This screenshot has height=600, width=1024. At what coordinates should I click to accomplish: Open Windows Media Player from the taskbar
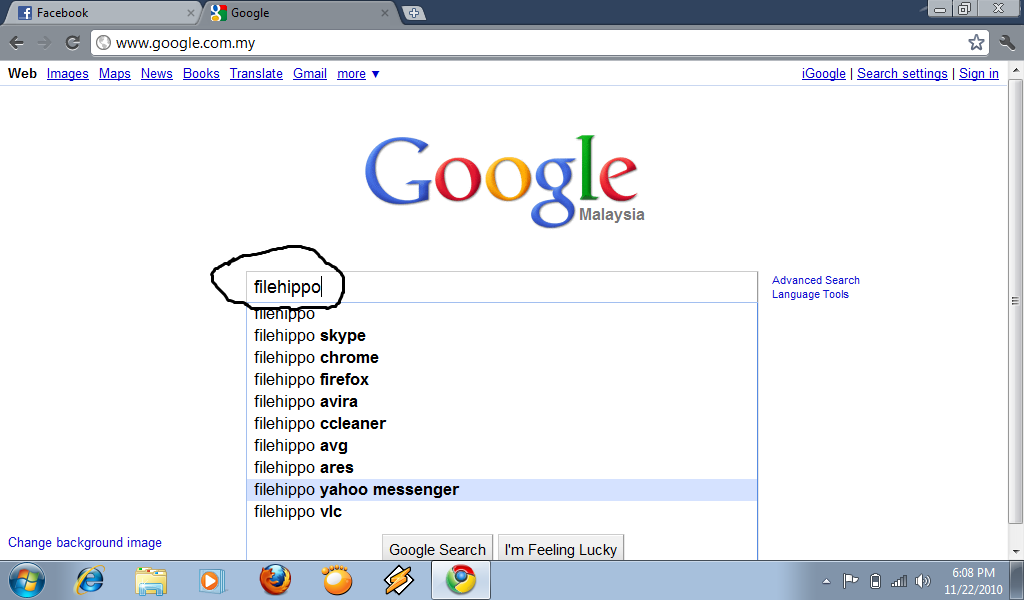pyautogui.click(x=212, y=580)
